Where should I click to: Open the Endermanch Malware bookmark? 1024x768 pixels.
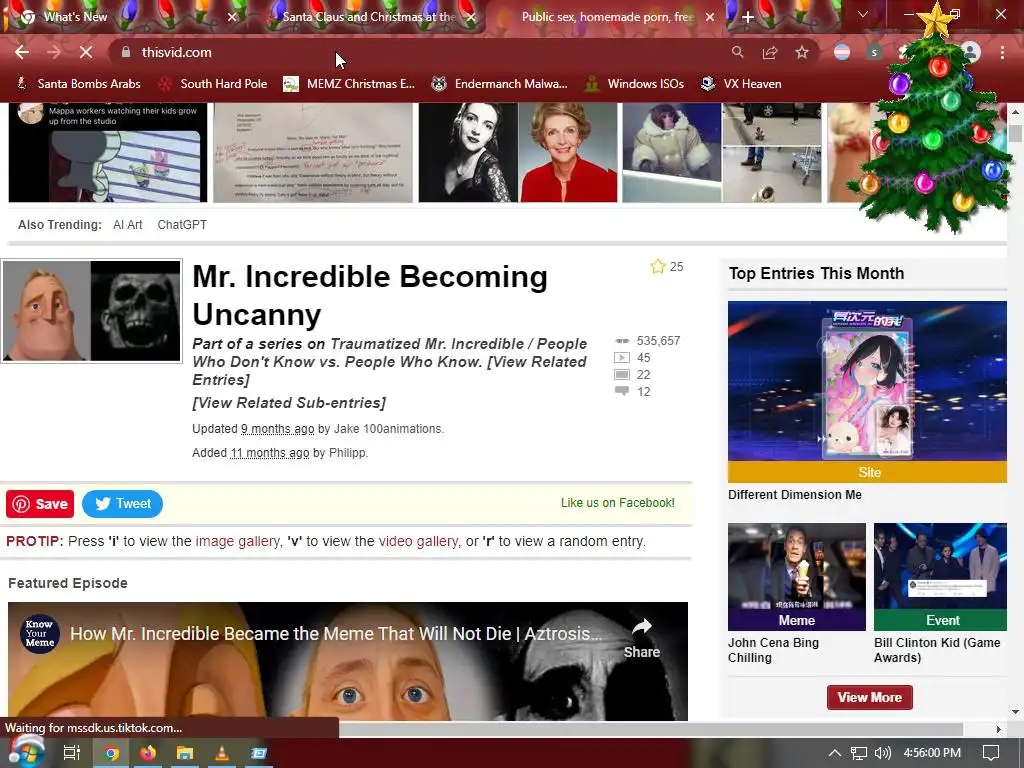pyautogui.click(x=500, y=84)
